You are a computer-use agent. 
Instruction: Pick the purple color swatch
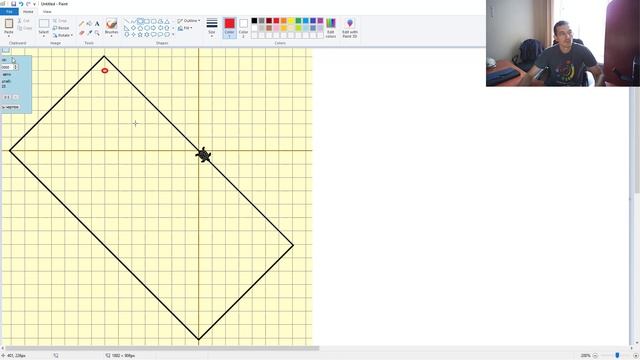(x=320, y=20)
